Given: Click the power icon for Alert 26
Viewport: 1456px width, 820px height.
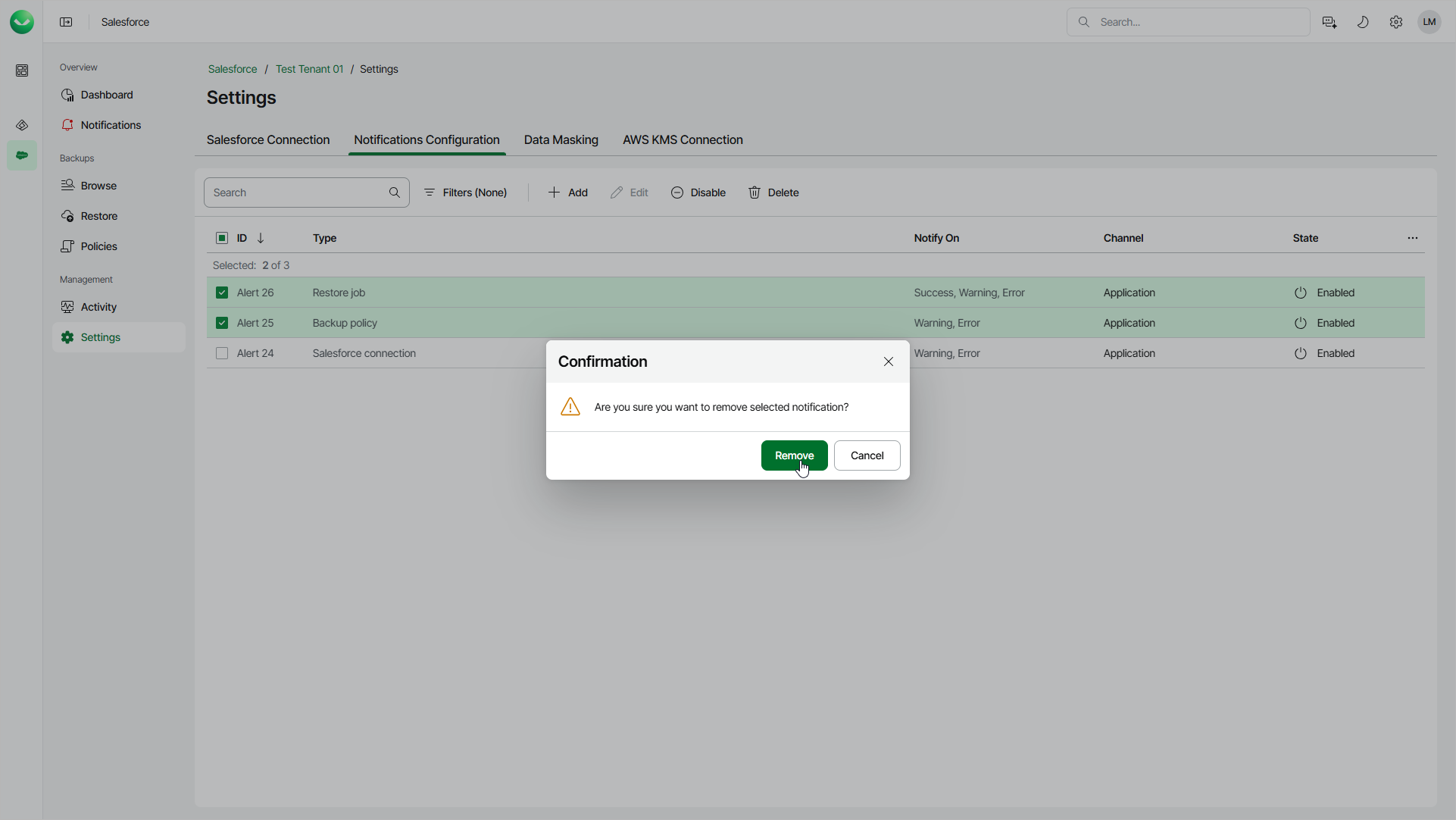Looking at the screenshot, I should [1301, 293].
